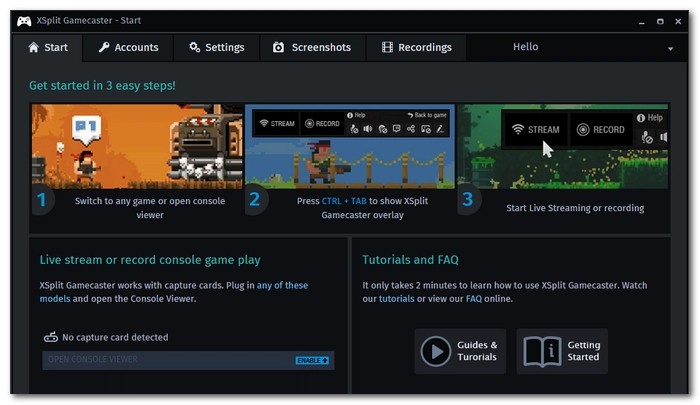Click the capture card device icon
700x405 pixels.
(50, 337)
